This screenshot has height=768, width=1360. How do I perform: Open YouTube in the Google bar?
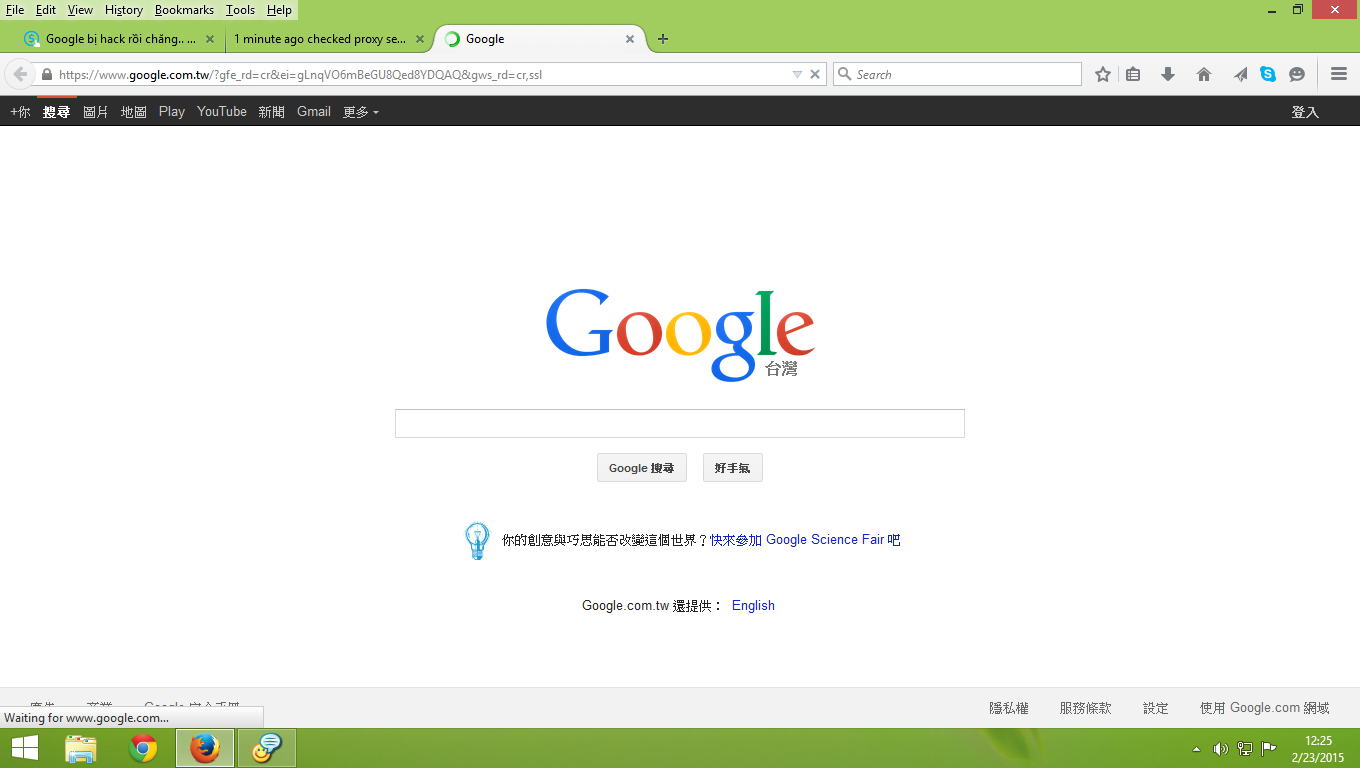click(x=222, y=112)
